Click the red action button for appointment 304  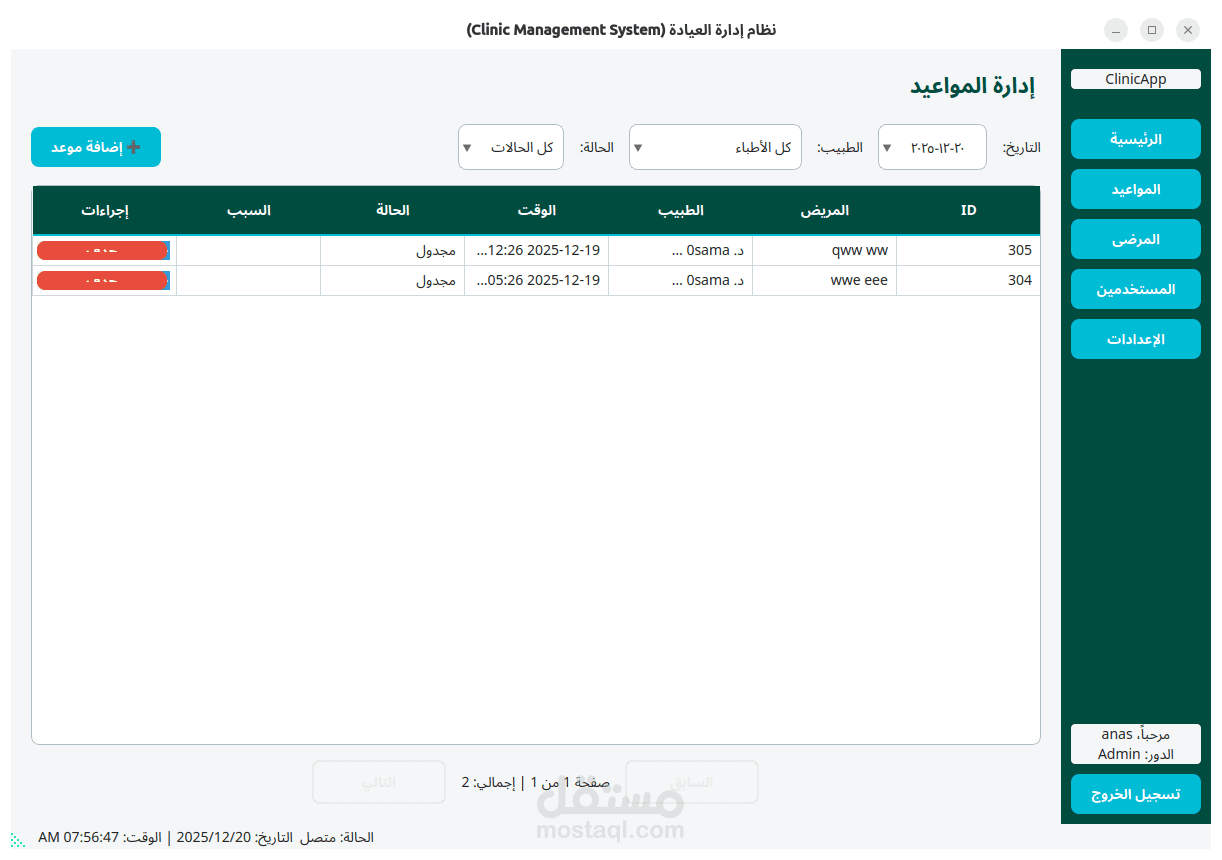click(x=103, y=281)
